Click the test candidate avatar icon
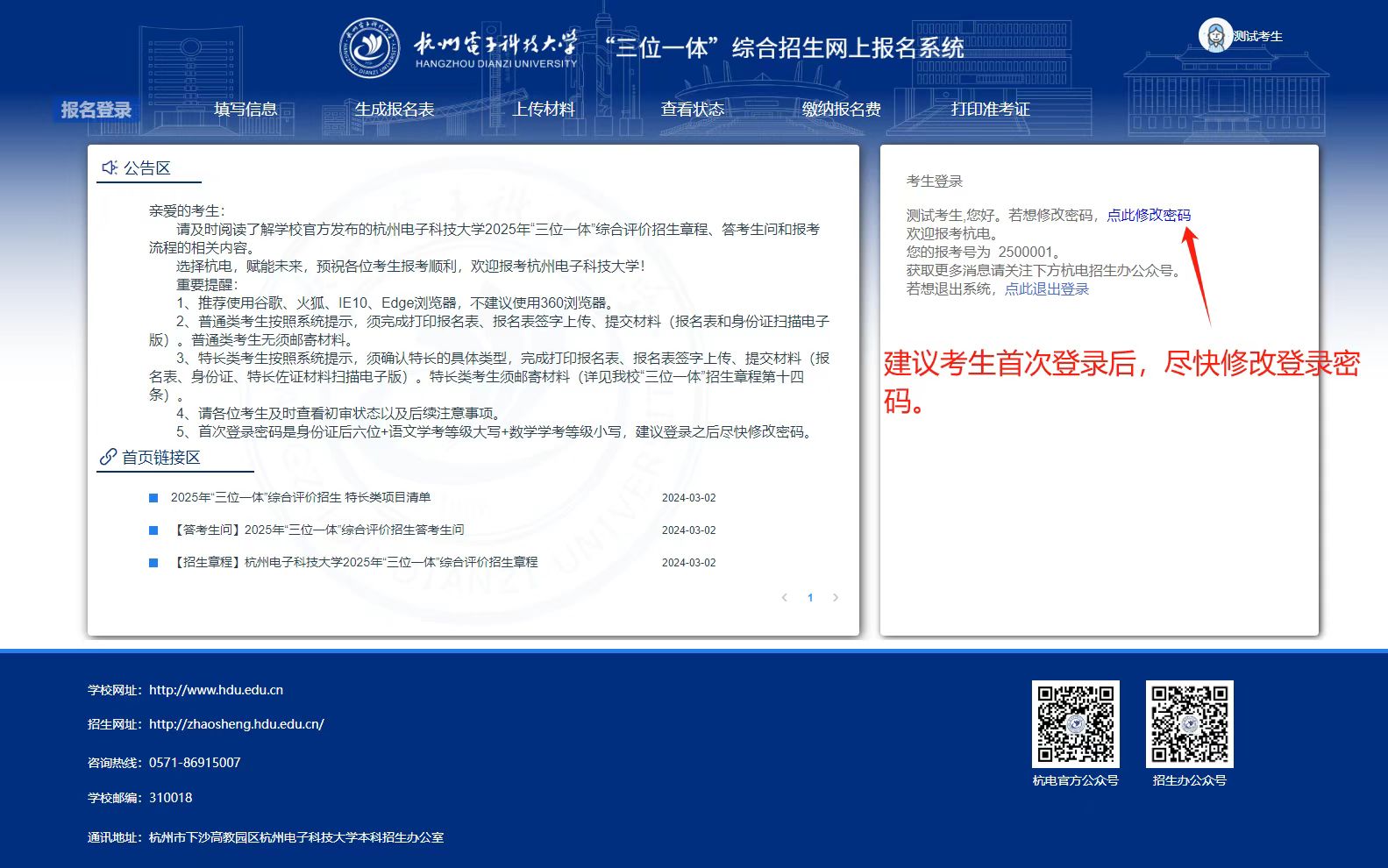This screenshot has height=868, width=1388. click(x=1215, y=36)
